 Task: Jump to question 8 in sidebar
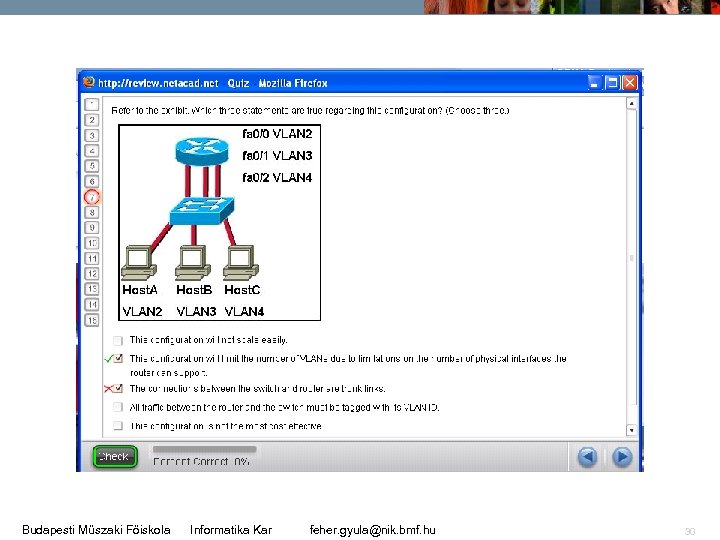(92, 212)
